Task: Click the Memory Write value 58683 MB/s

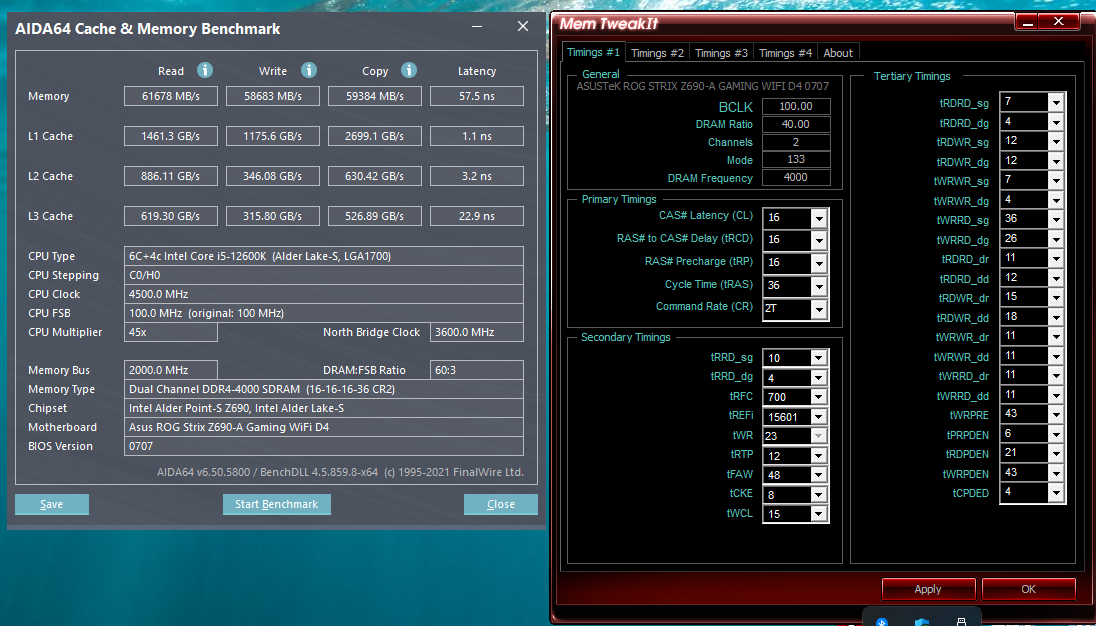Action: point(273,96)
